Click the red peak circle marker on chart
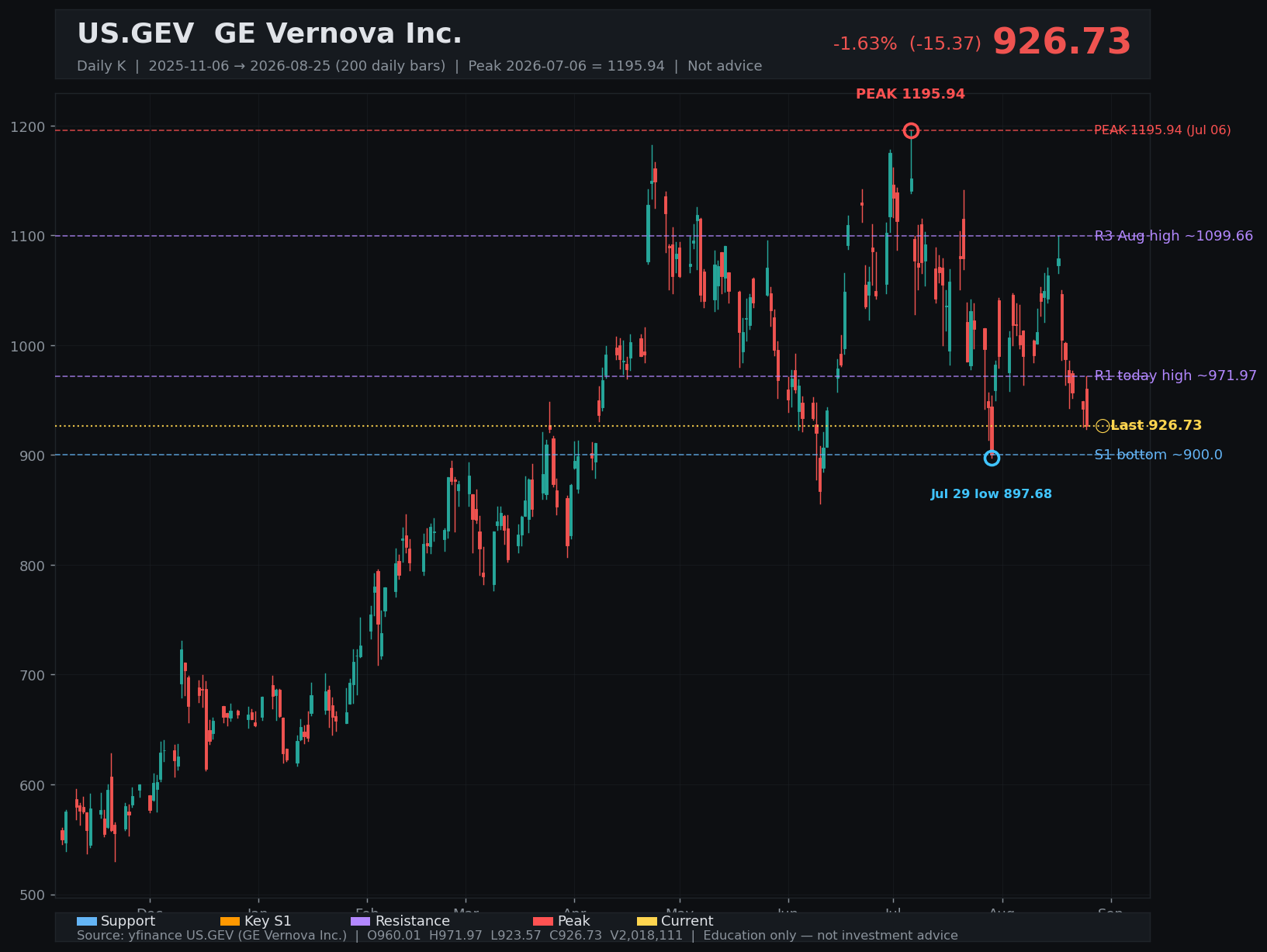This screenshot has width=1267, height=952. click(x=911, y=130)
